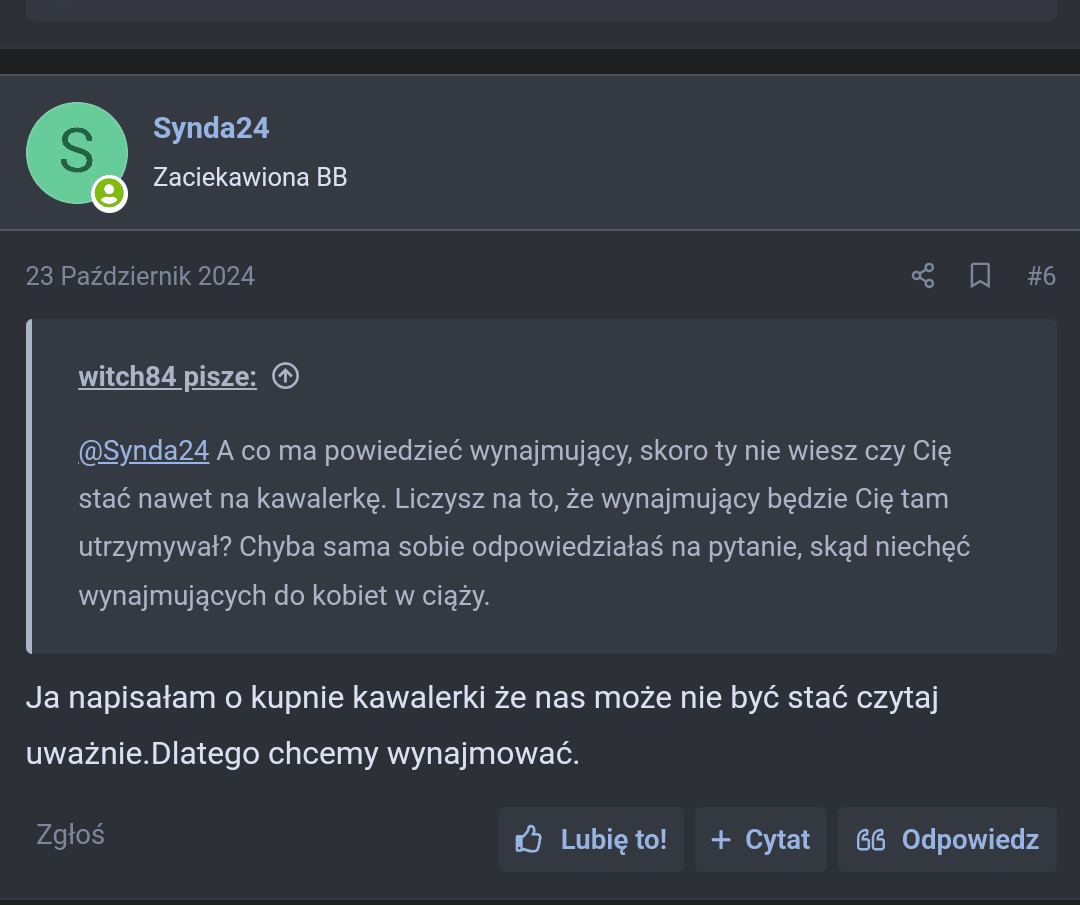Viewport: 1080px width, 905px height.
Task: Click the share icon on post #6
Action: (923, 276)
